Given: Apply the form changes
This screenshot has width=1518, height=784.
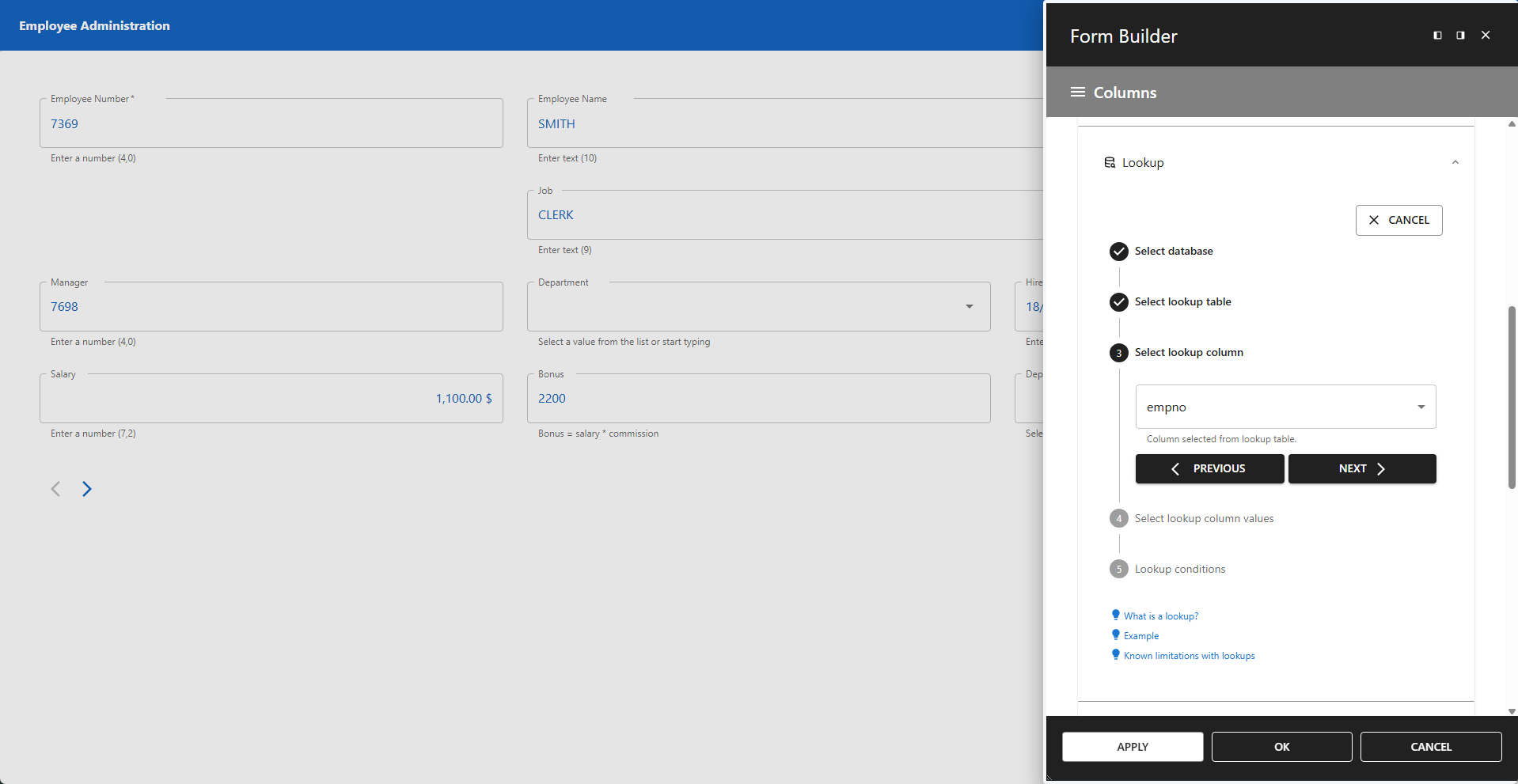Looking at the screenshot, I should click(x=1132, y=746).
